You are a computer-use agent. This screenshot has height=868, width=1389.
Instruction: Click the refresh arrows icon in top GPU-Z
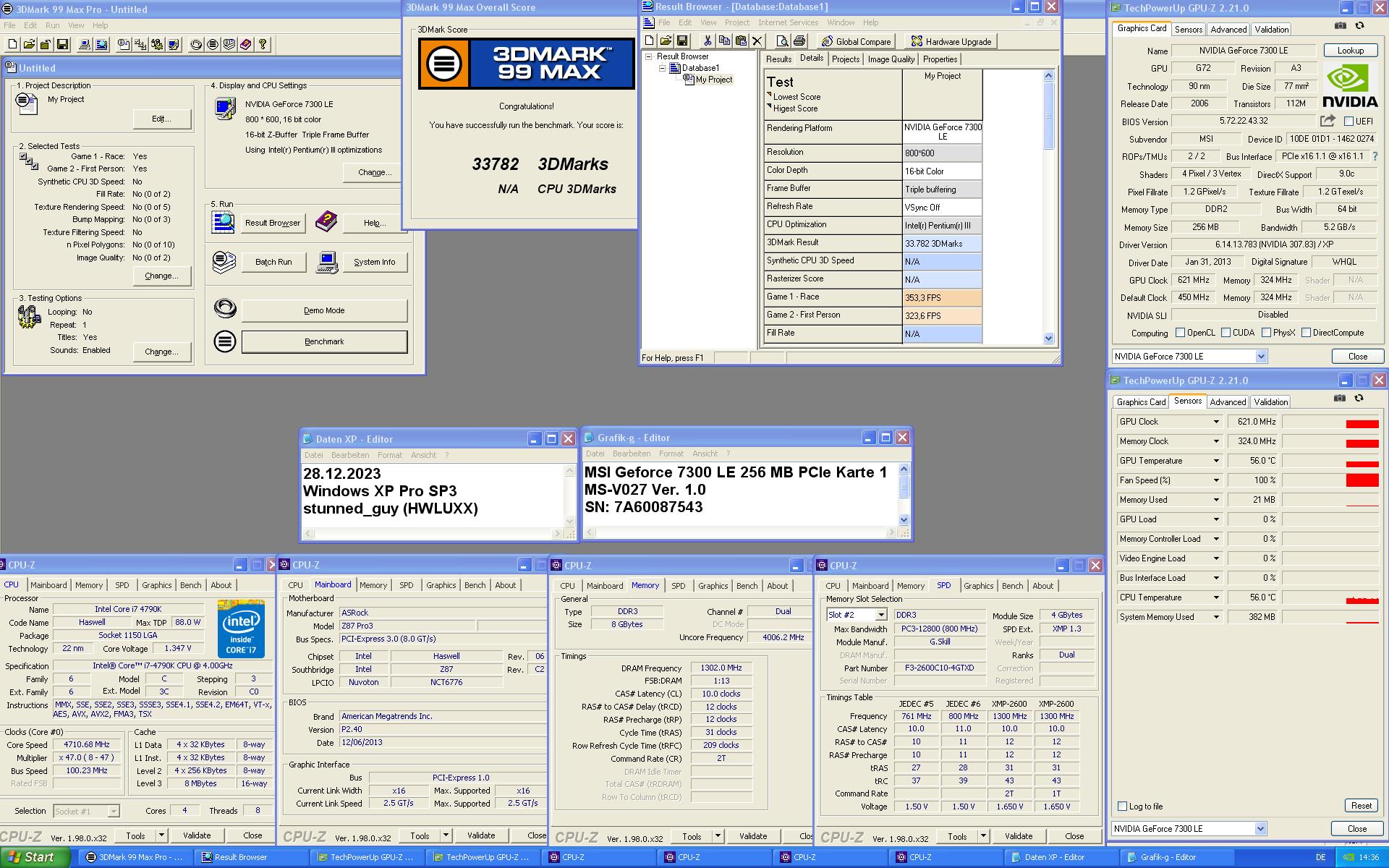1360,26
